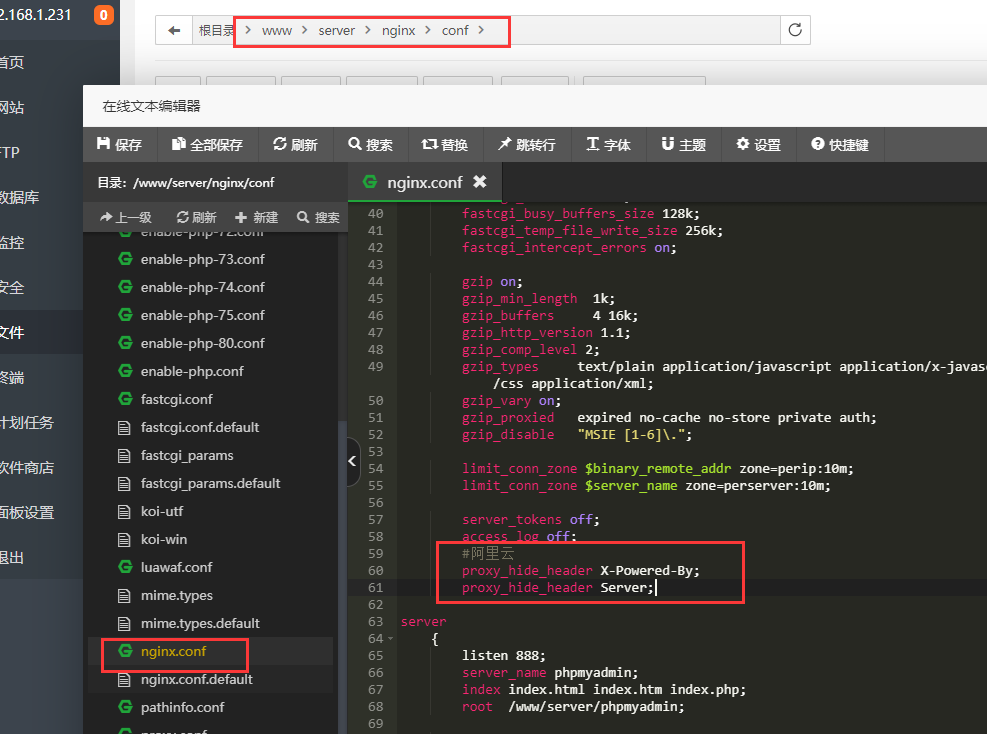Open enable-php-74.conf in file tree
Image resolution: width=987 pixels, height=734 pixels.
202,287
